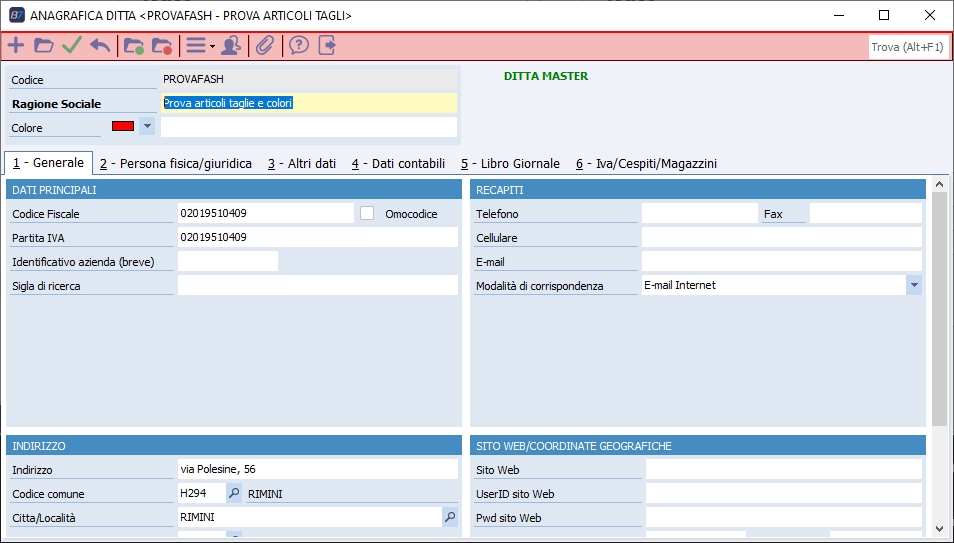Click the Partita IVA input field
This screenshot has width=954, height=543.
click(x=318, y=237)
